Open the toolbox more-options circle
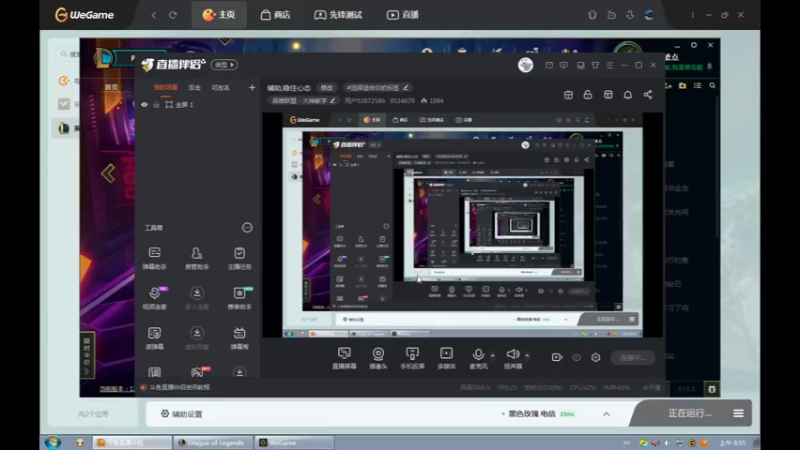The height and width of the screenshot is (450, 800). 247,228
